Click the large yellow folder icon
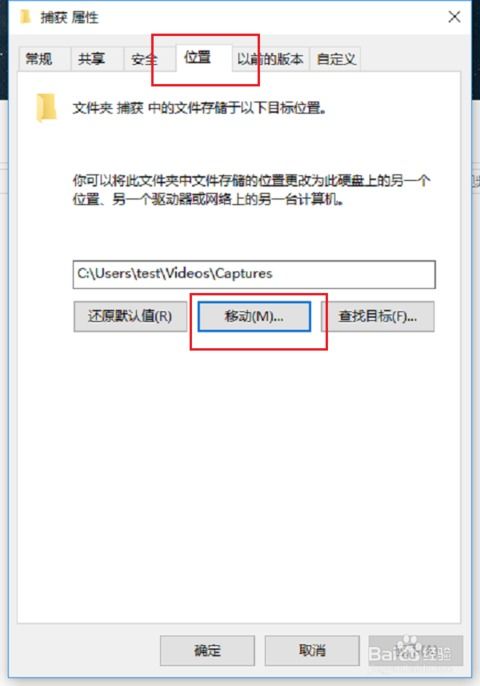 pos(46,107)
